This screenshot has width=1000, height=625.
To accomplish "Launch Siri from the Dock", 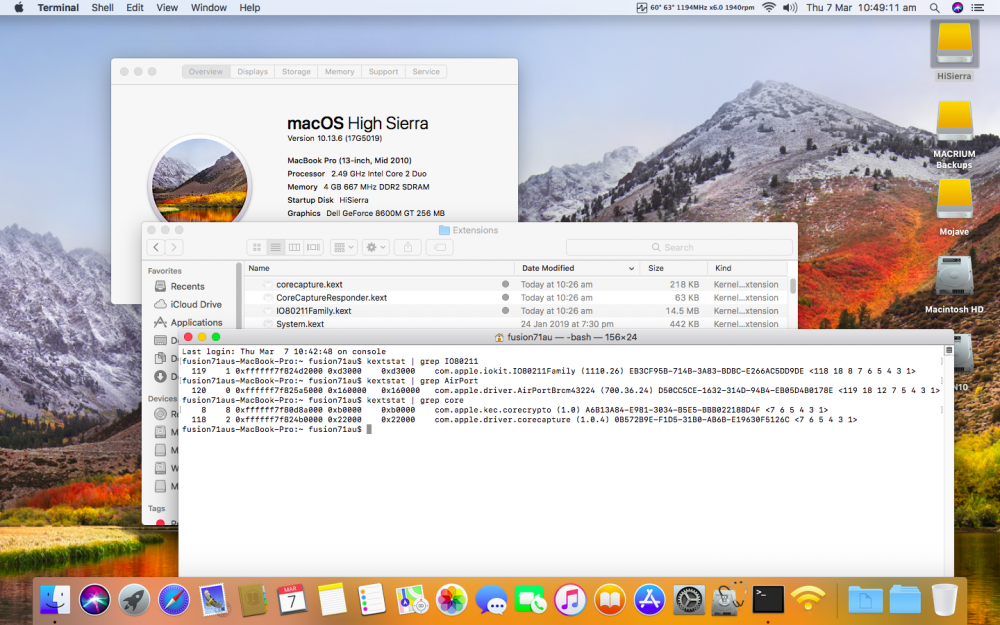I will [94, 599].
